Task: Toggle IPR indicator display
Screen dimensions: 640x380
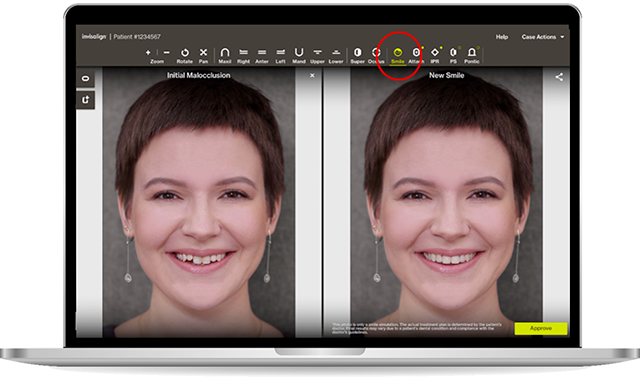Action: point(435,56)
